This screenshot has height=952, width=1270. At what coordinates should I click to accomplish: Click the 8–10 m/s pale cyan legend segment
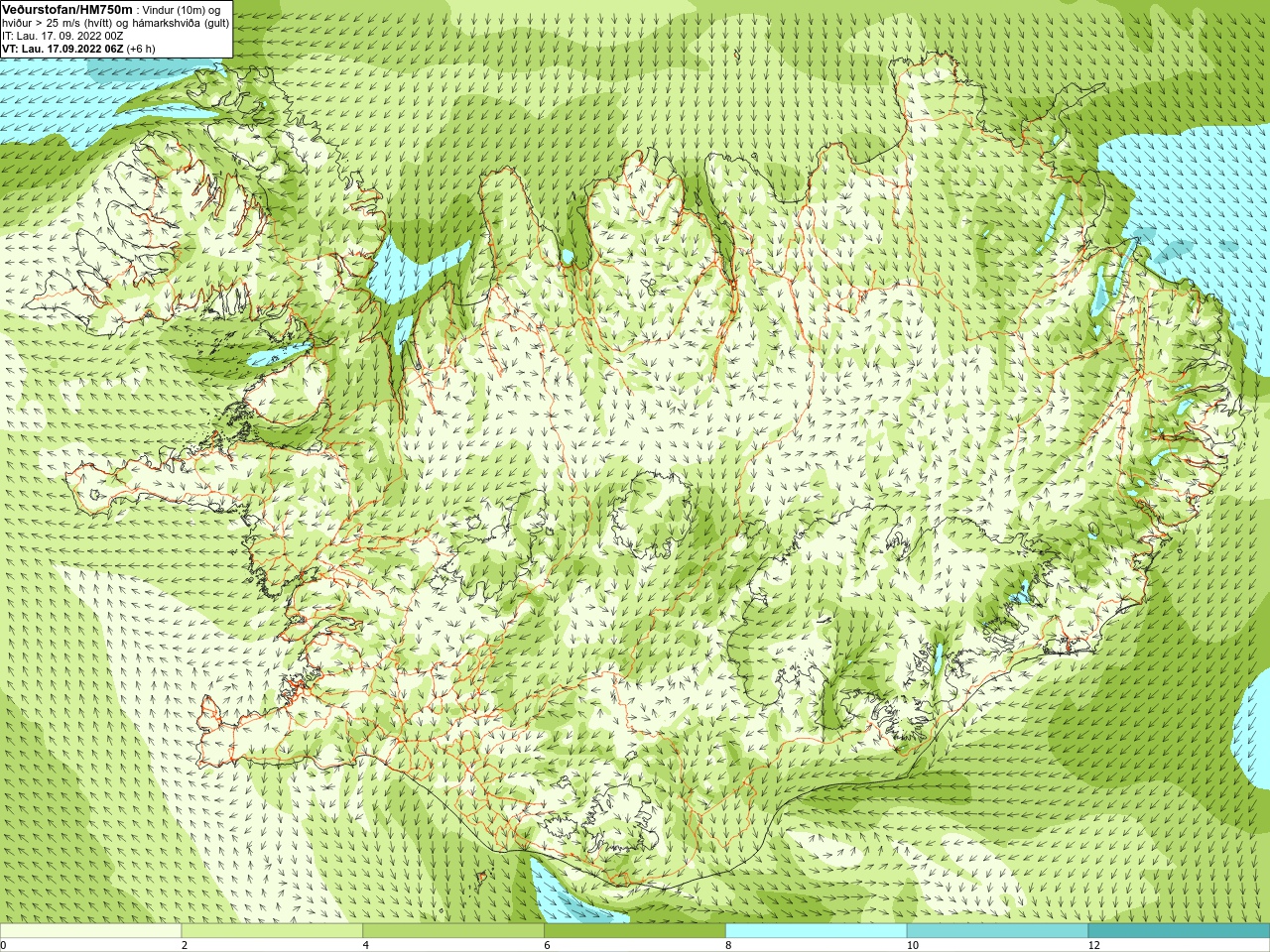(816, 931)
